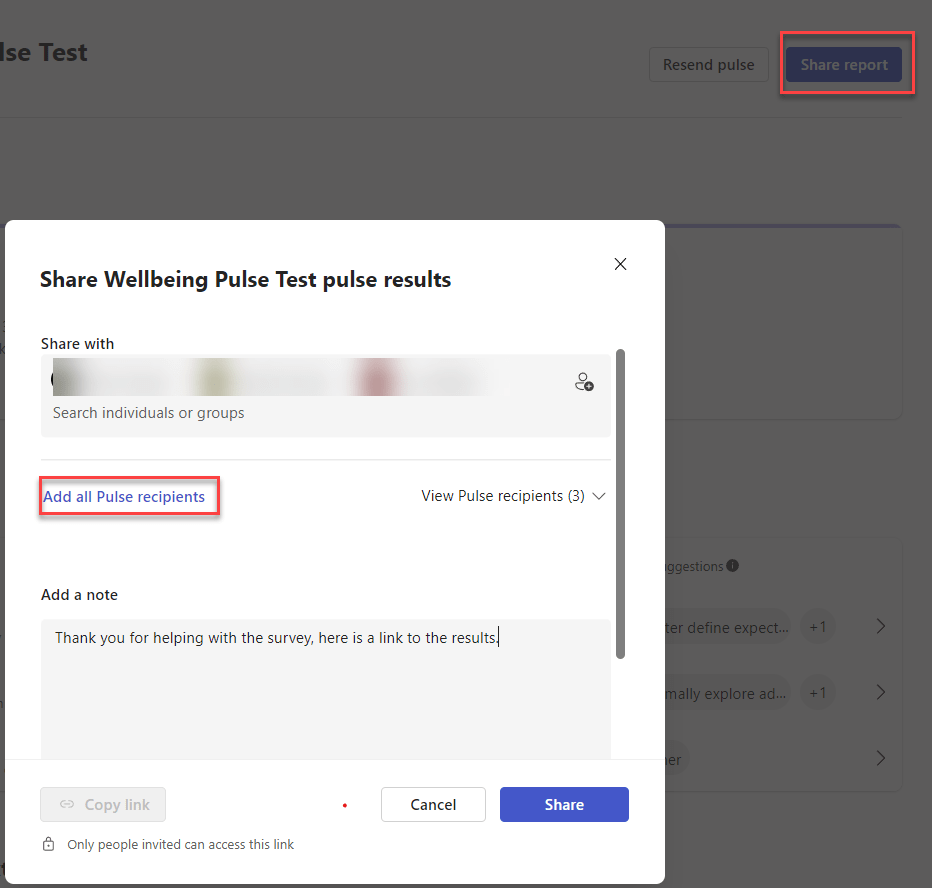Click the add people icon in Share with field
The height and width of the screenshot is (888, 932).
pos(585,382)
